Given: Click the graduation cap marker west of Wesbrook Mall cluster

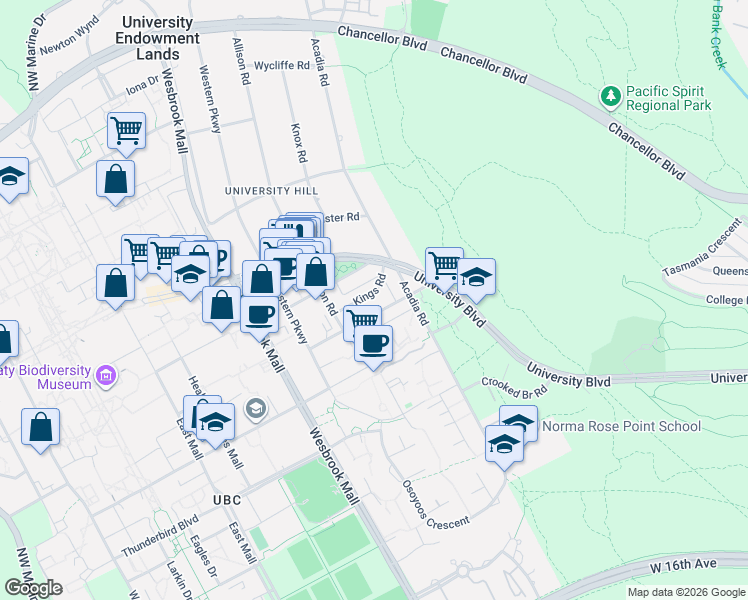Looking at the screenshot, I should point(190,274).
